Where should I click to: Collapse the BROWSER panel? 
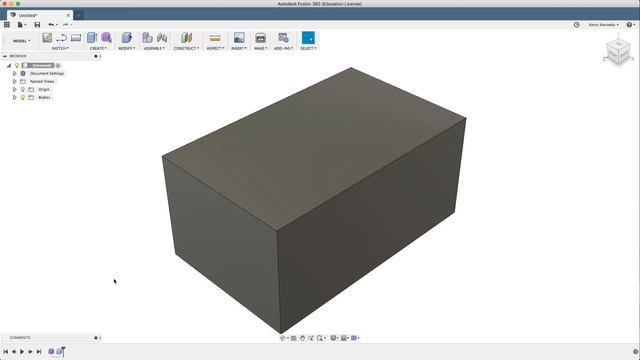click(5, 56)
